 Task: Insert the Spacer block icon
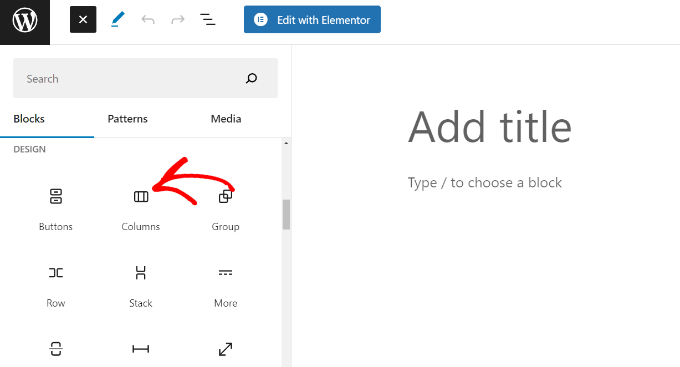(226, 349)
